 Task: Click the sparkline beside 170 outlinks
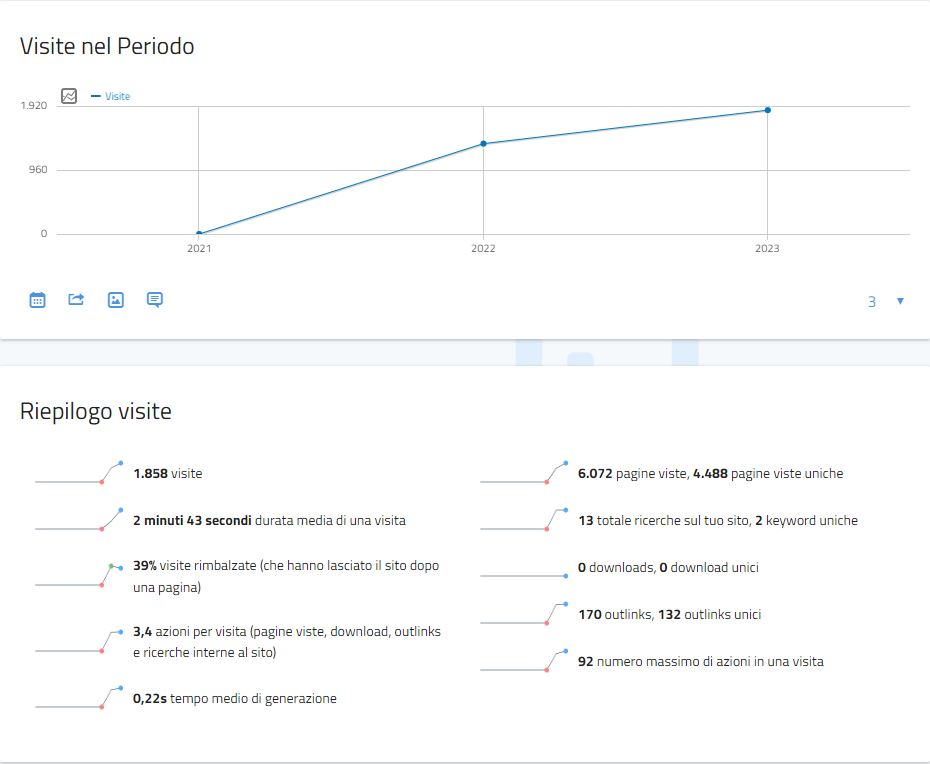point(524,614)
